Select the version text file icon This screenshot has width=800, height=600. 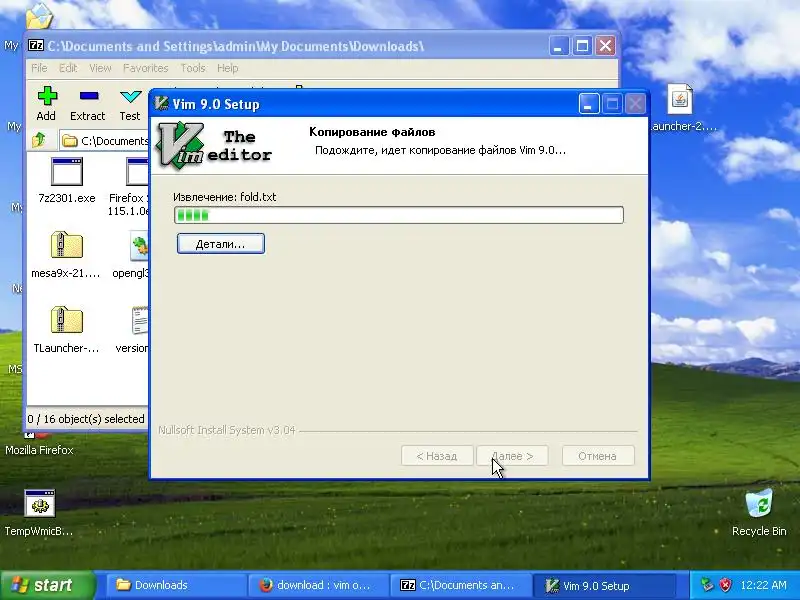pyautogui.click(x=140, y=320)
